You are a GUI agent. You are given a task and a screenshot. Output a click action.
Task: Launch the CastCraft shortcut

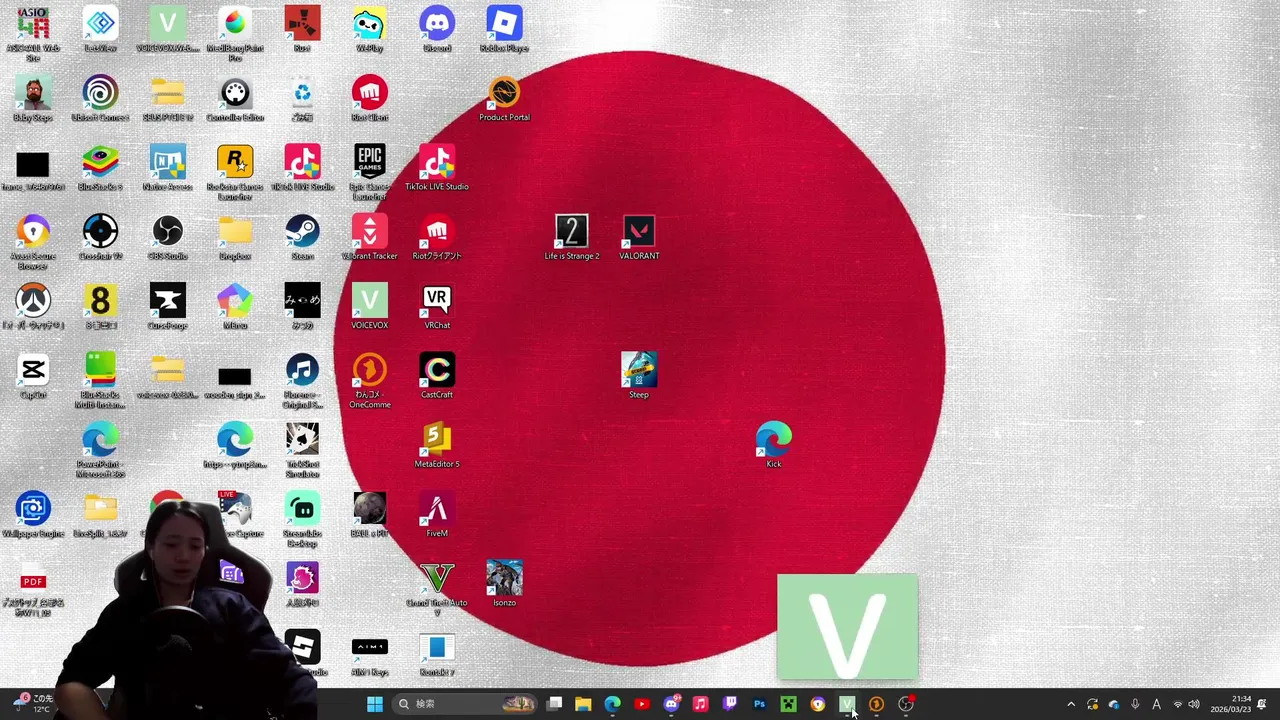coord(437,376)
